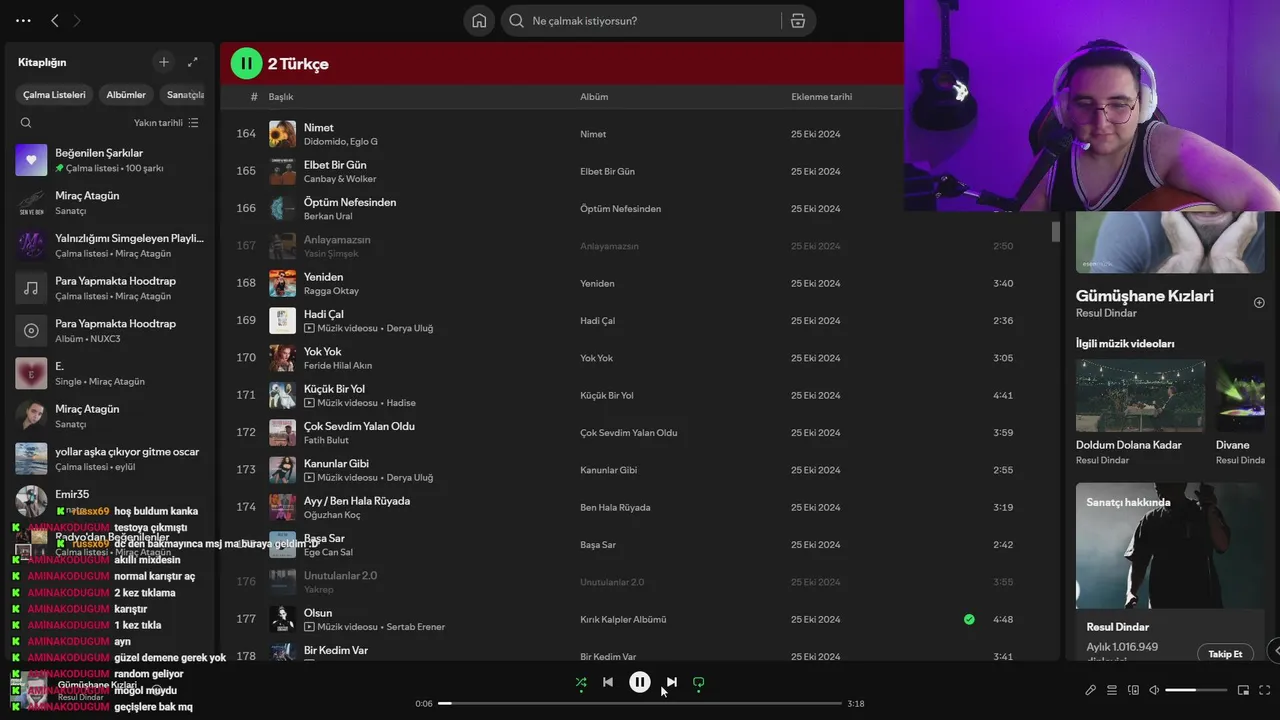Select the 'Sanatçılar' filter chip
1280x720 pixels.
click(x=184, y=95)
